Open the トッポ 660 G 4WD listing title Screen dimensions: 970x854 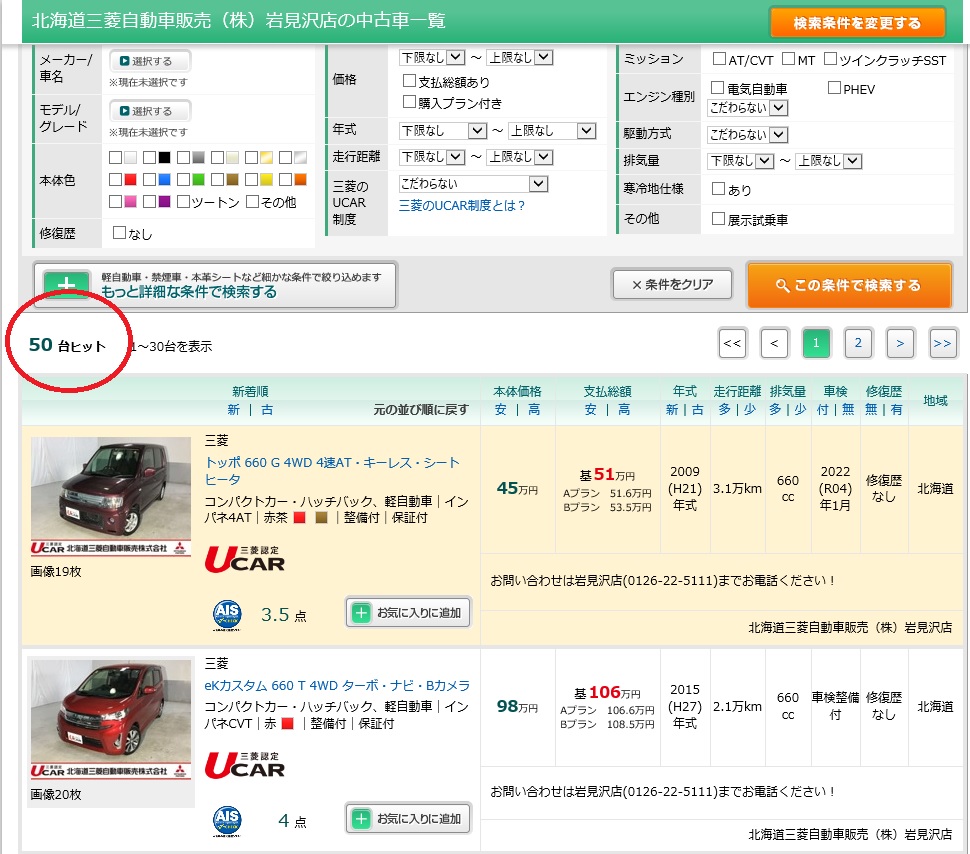tap(332, 470)
